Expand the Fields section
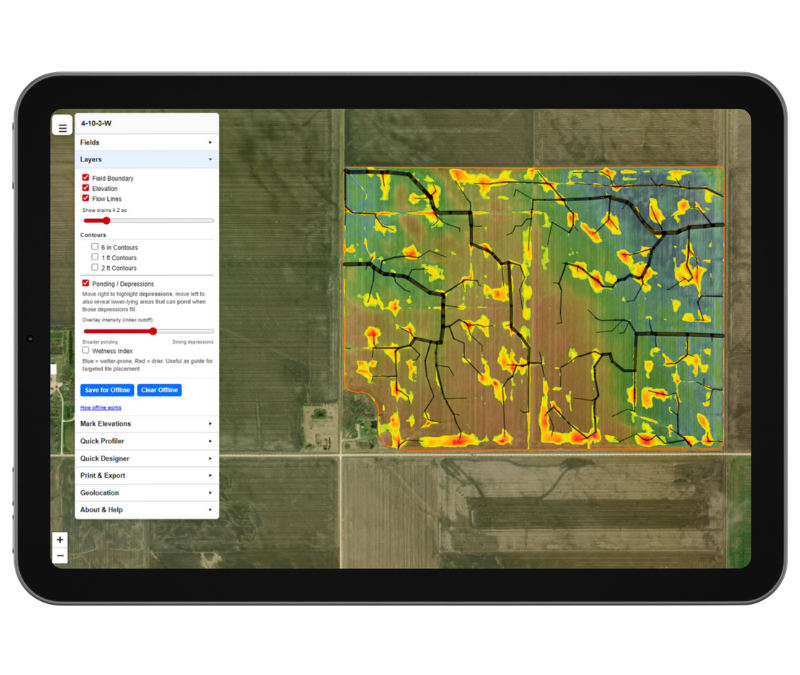The width and height of the screenshot is (800, 675). [146, 142]
